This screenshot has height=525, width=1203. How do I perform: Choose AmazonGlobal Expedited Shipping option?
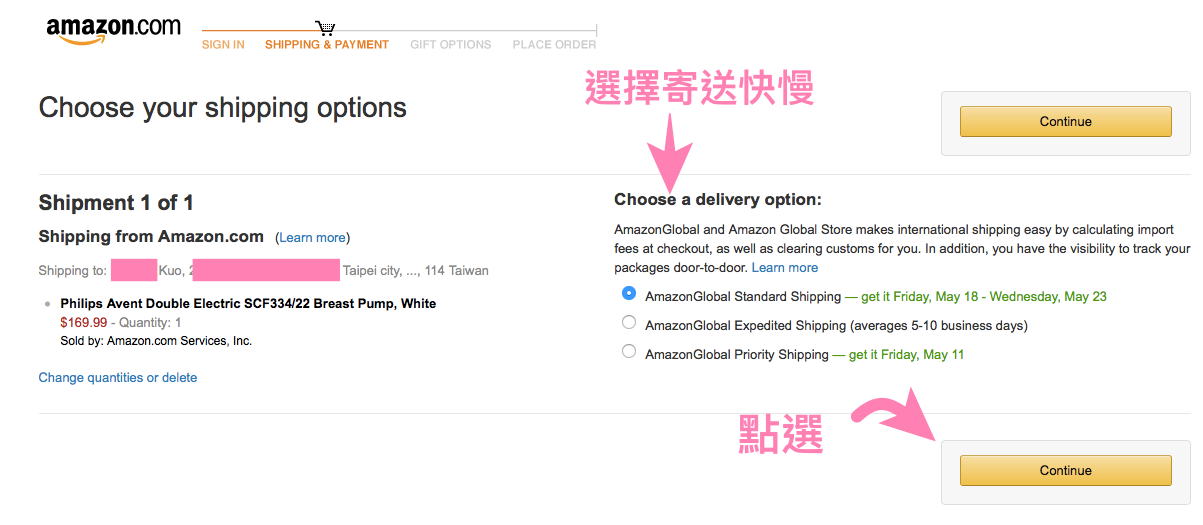pos(629,323)
